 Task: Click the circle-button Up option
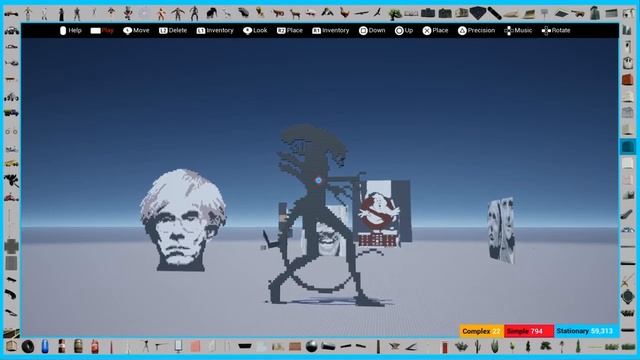[x=404, y=31]
